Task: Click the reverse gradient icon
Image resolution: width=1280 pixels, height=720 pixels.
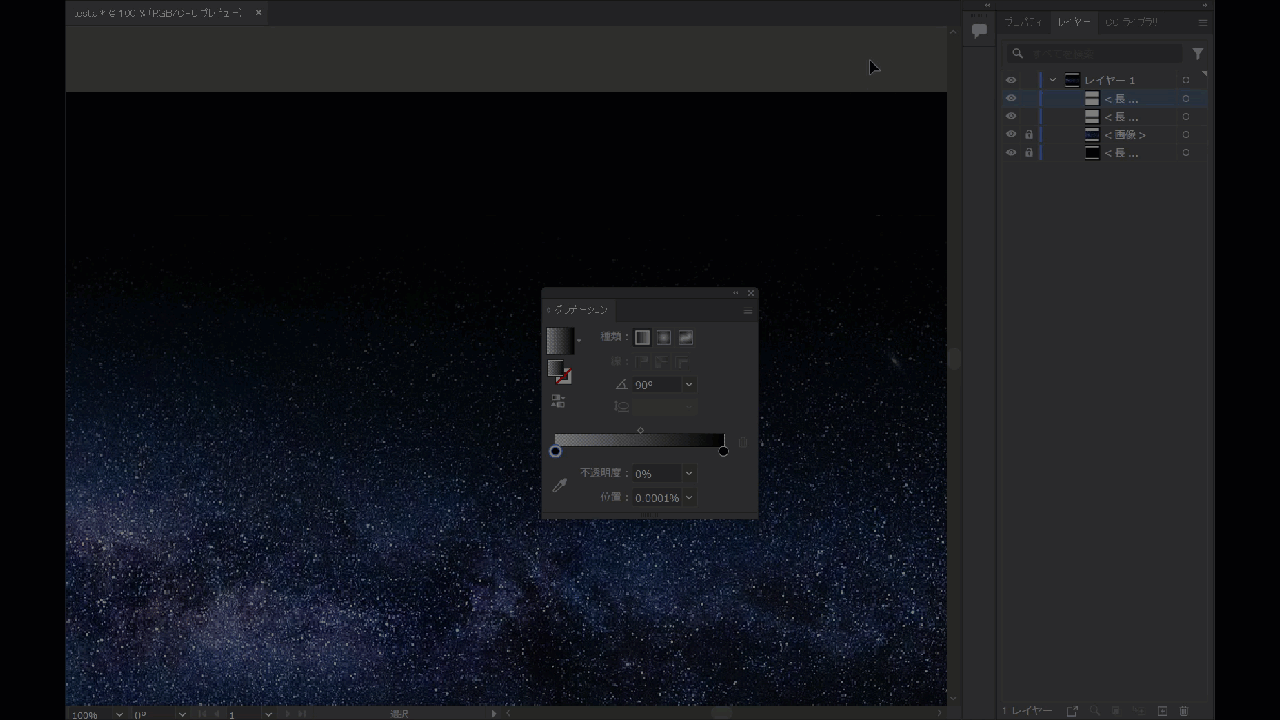Action: click(x=558, y=401)
